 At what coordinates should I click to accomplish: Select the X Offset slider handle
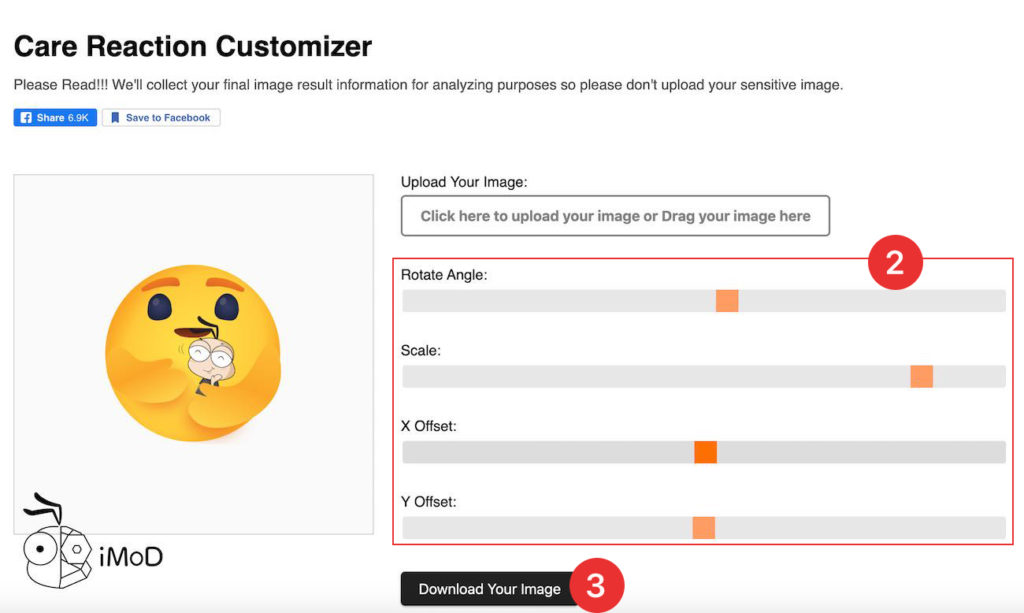[x=705, y=452]
